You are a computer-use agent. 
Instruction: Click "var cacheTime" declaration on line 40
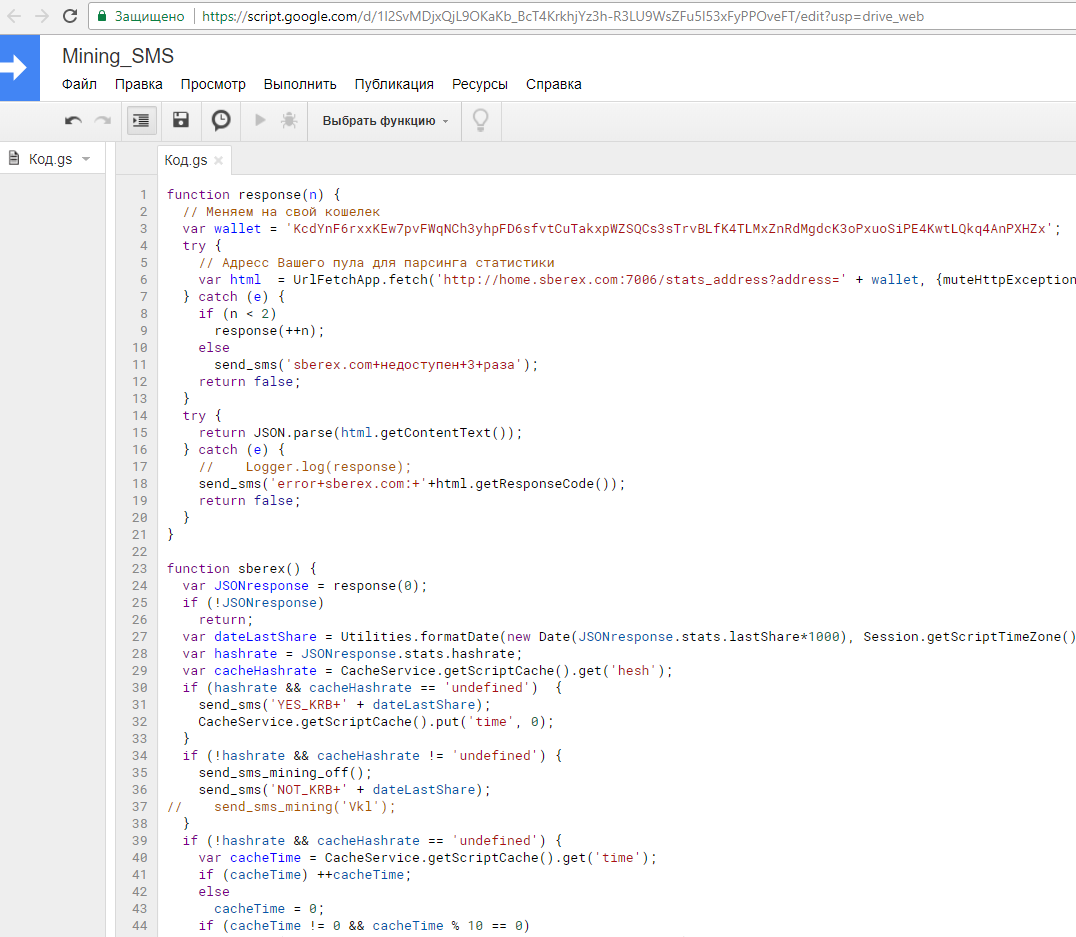pyautogui.click(x=250, y=857)
